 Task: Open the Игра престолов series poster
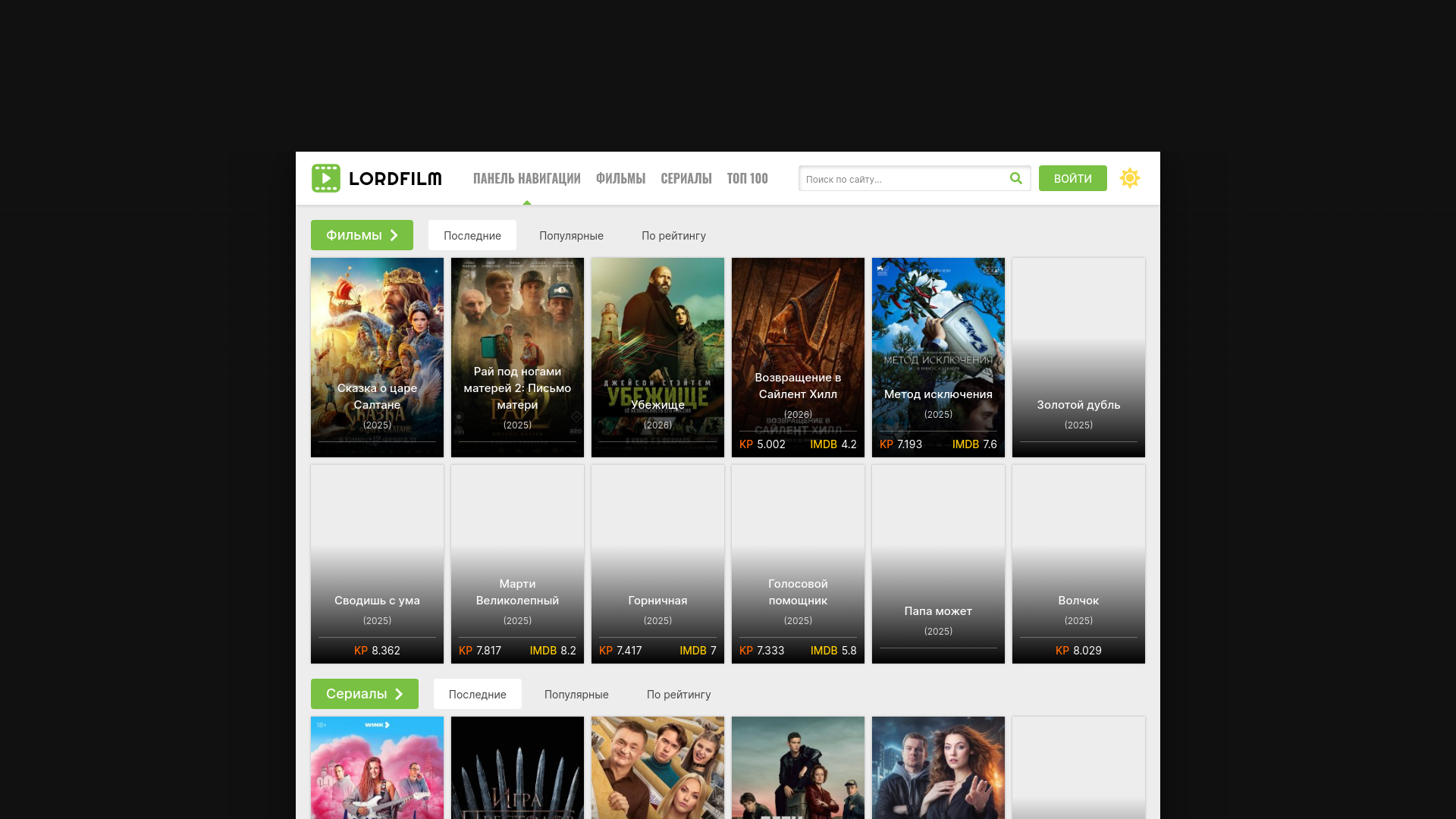[x=517, y=767]
